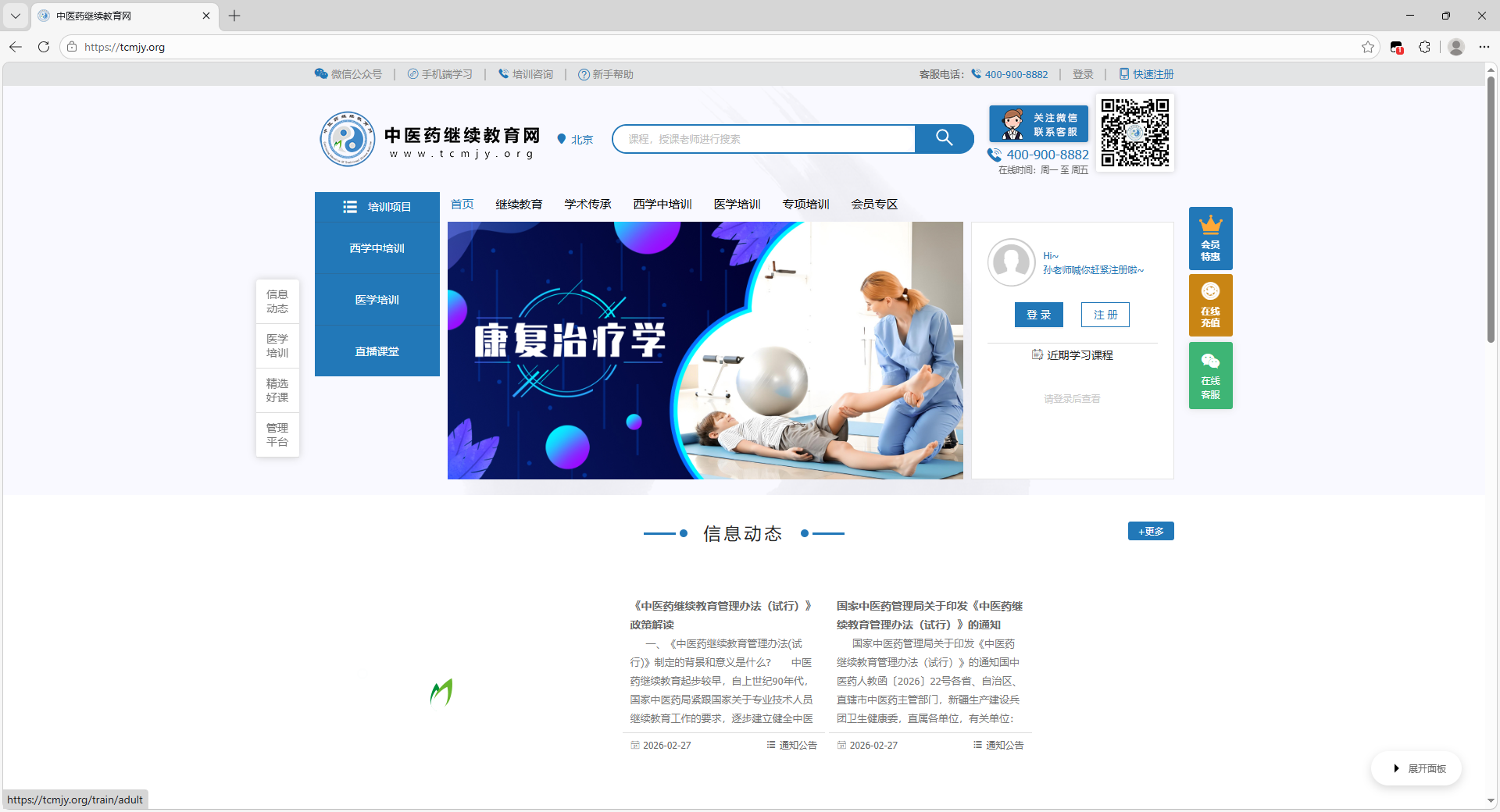The image size is (1500, 812).
Task: Open the 北京 location selector
Action: point(575,140)
